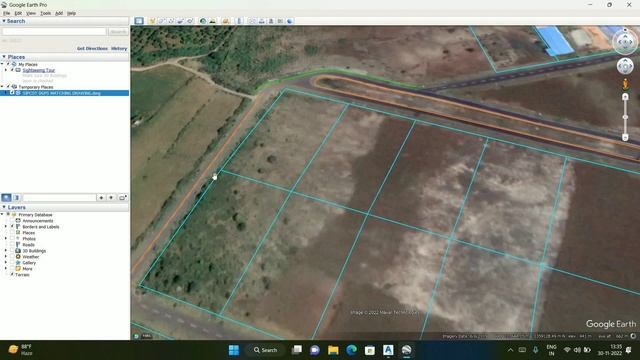Toggle sunlight across the landscape icon
640x360 pixels.
tap(212, 21)
